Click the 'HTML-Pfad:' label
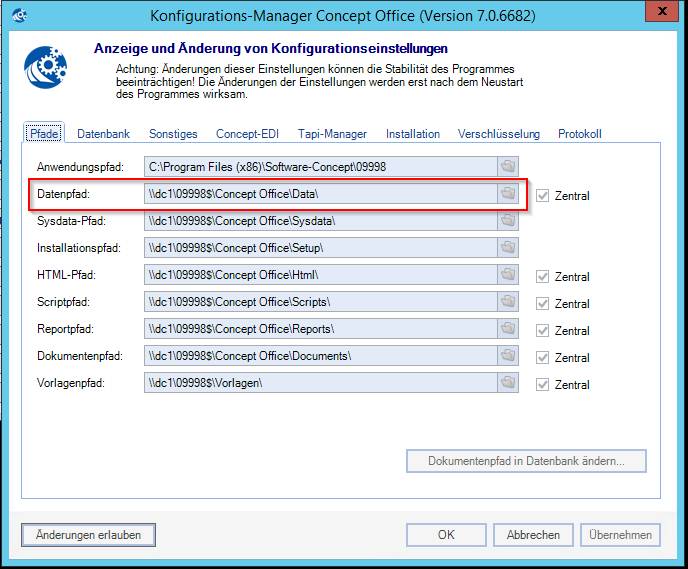Image resolution: width=688 pixels, height=569 pixels. click(66, 275)
